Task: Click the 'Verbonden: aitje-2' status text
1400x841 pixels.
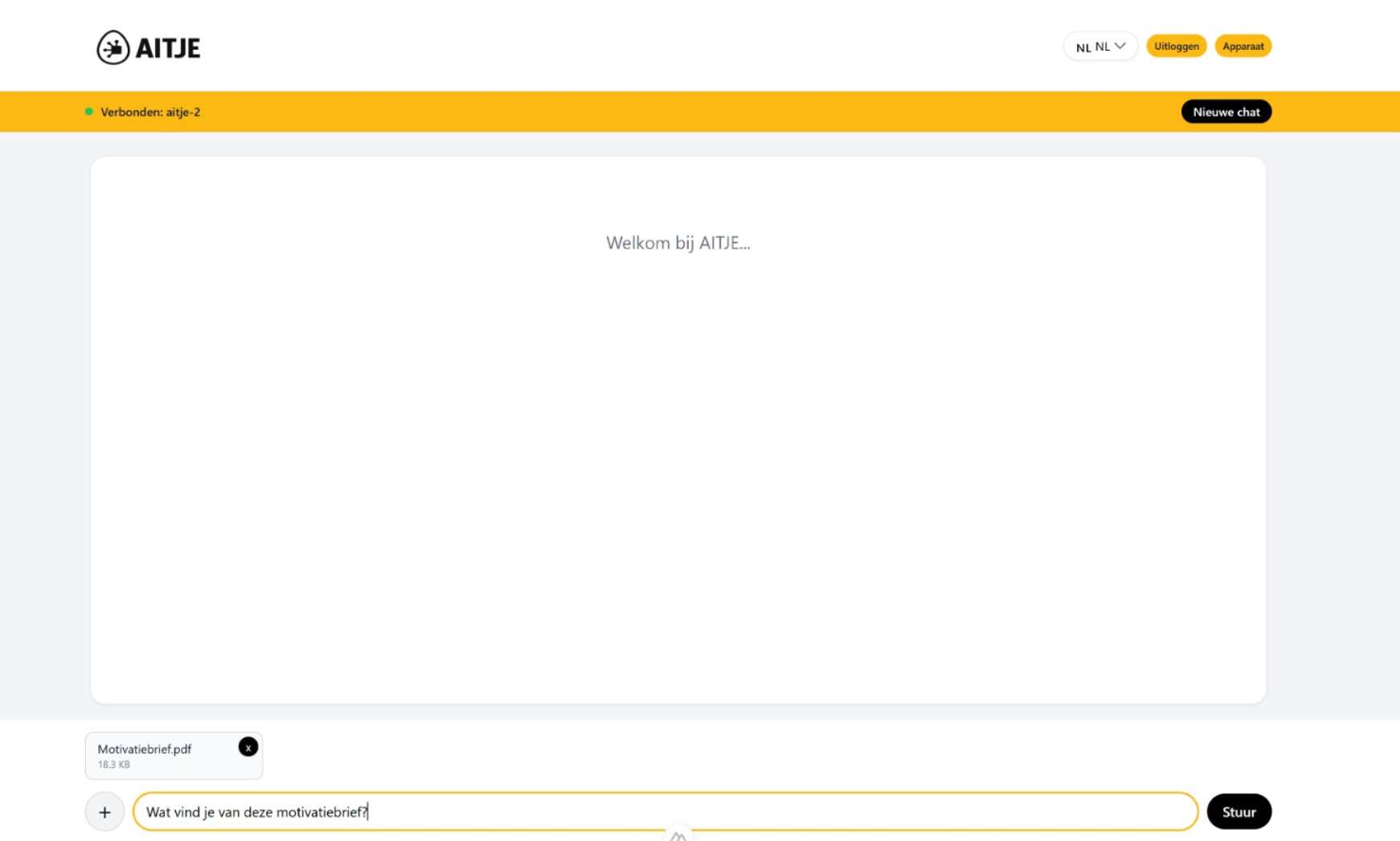Action: coord(150,113)
